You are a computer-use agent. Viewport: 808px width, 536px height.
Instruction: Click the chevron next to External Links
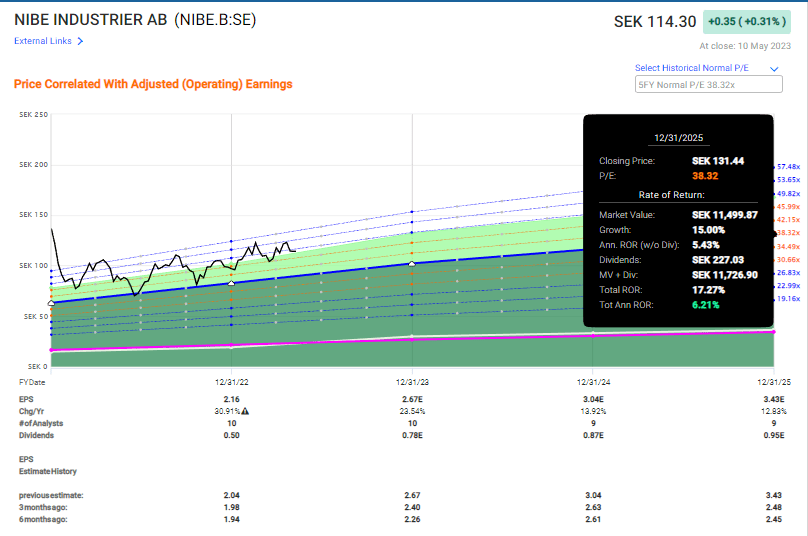point(80,41)
